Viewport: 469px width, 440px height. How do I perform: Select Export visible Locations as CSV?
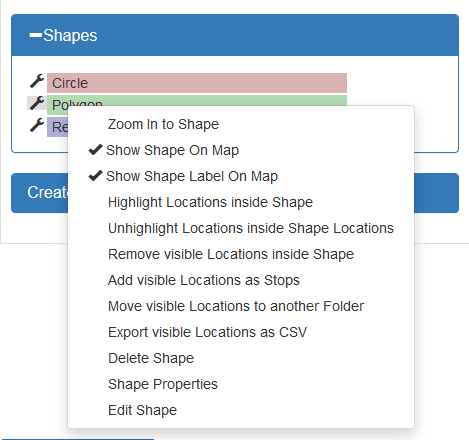(x=207, y=332)
